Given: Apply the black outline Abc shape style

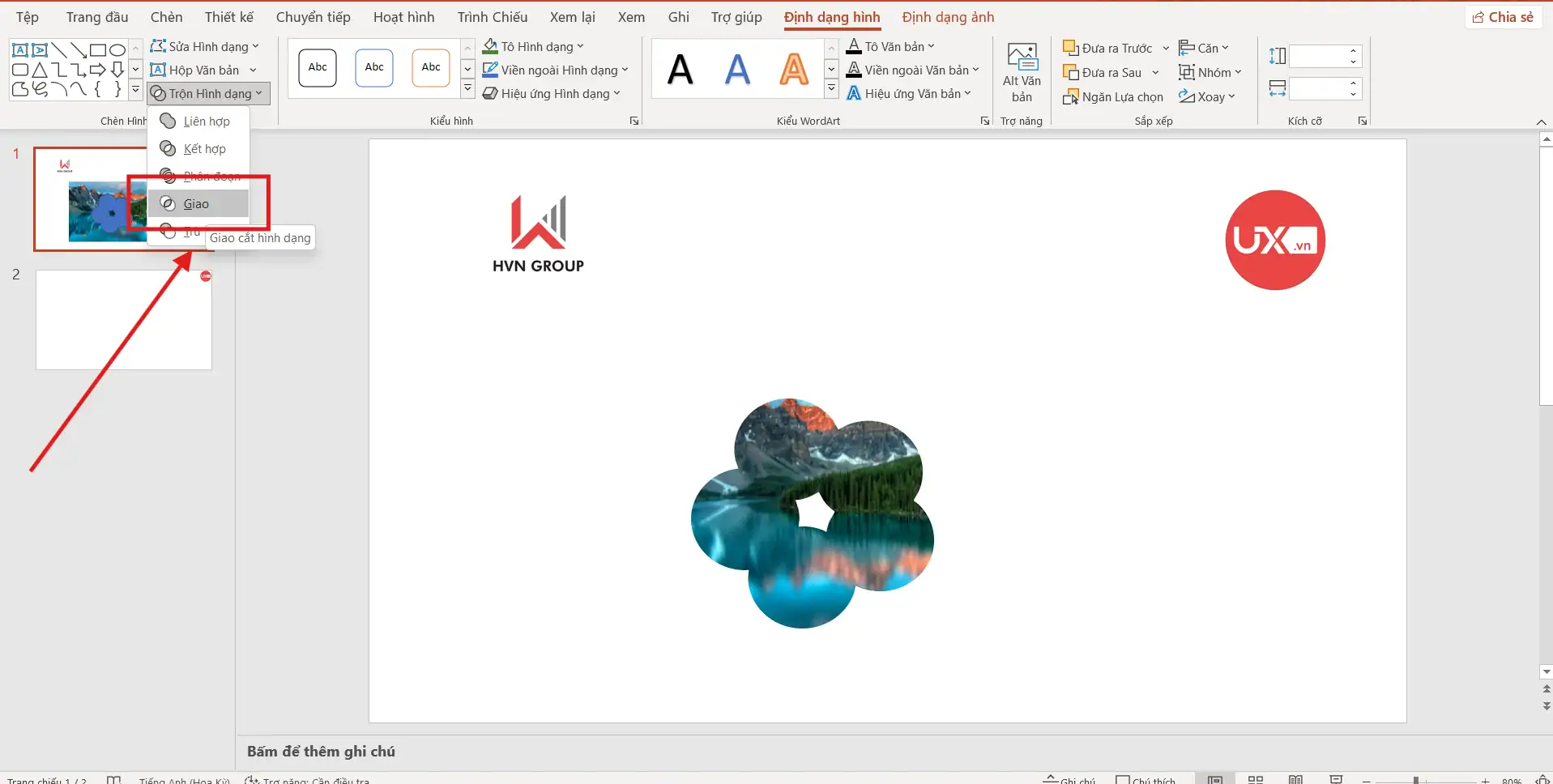Looking at the screenshot, I should click(318, 68).
